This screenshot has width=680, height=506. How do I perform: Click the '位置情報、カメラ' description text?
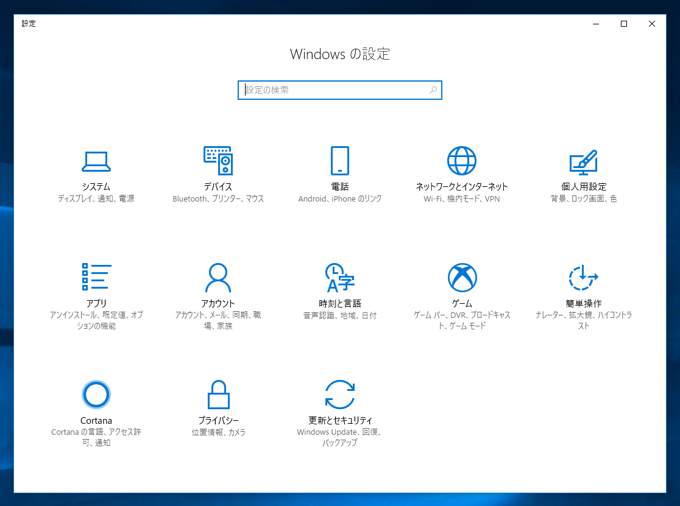(x=218, y=432)
